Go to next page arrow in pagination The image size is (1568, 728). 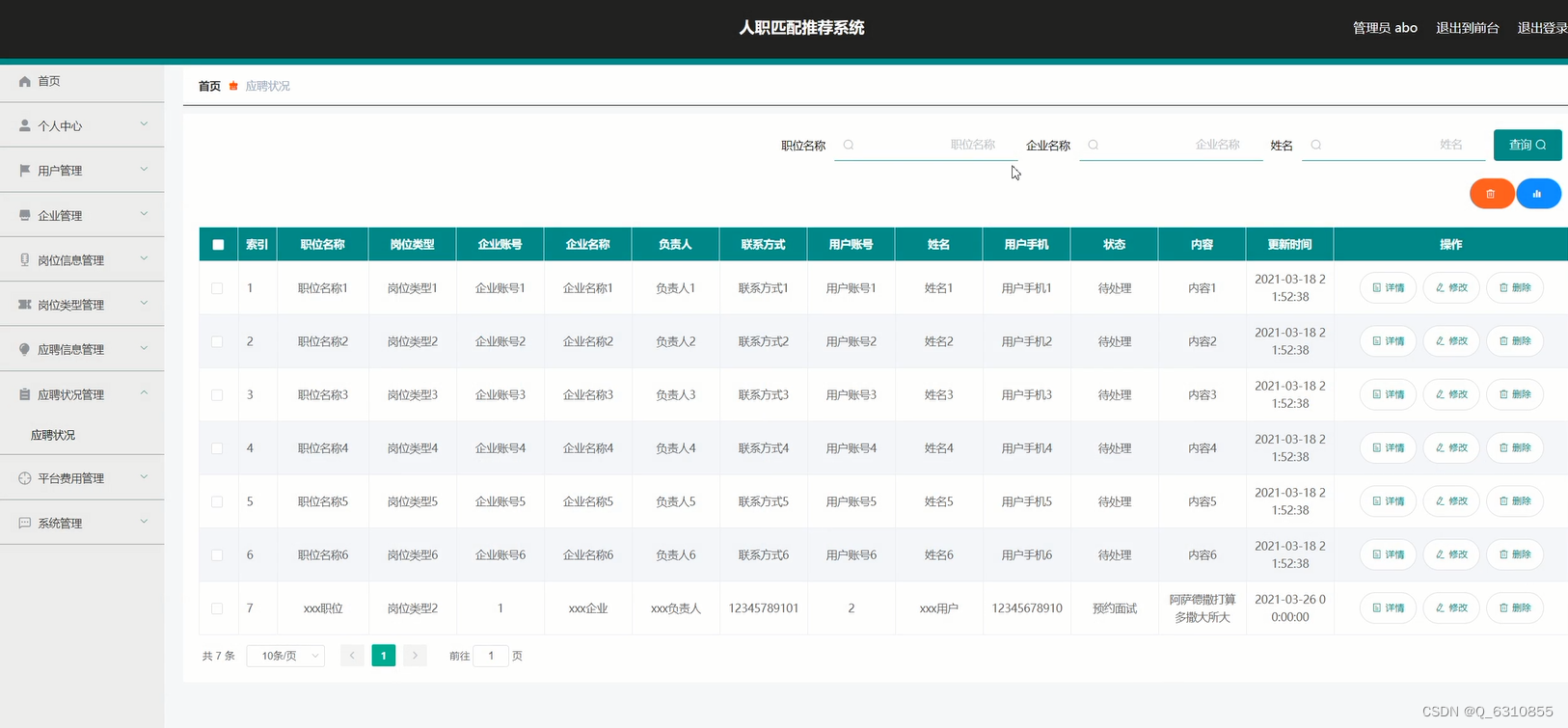(x=415, y=656)
